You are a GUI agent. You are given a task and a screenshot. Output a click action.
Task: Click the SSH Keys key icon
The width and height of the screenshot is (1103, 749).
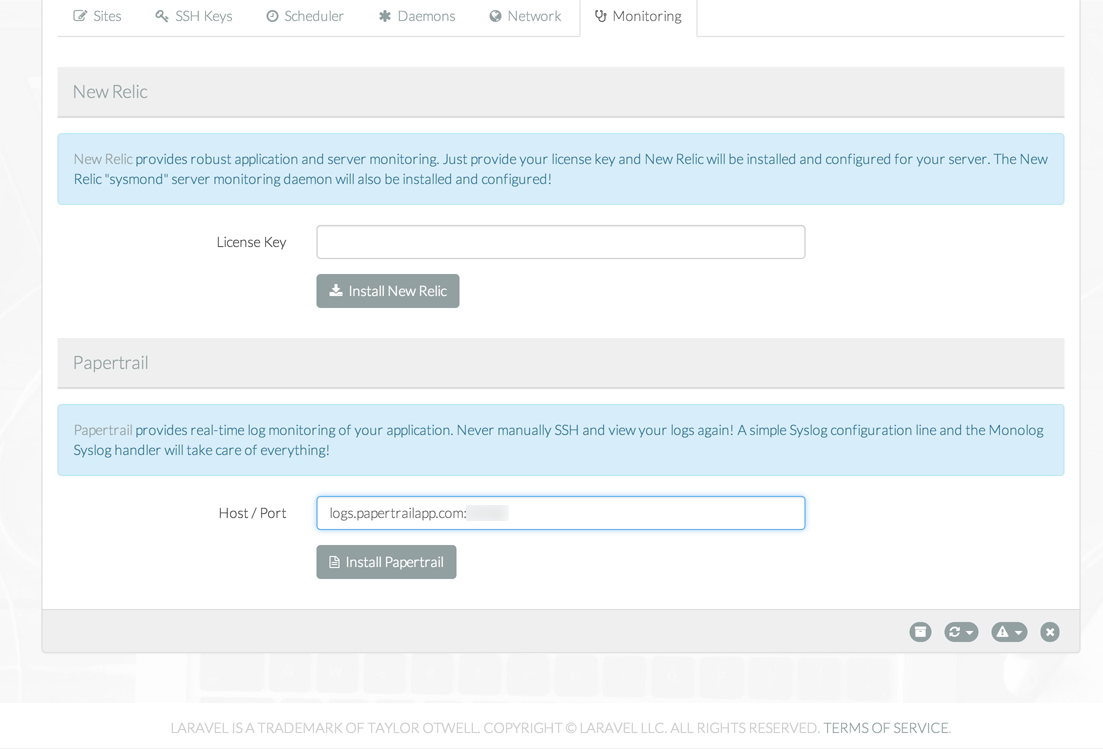point(162,16)
